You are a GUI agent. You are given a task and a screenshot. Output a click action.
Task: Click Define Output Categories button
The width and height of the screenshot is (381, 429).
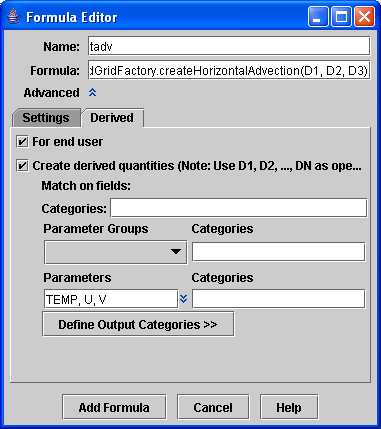coord(138,324)
